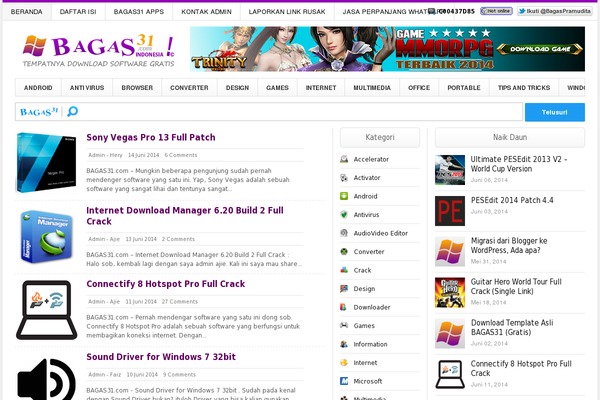Select the INTERNET category tab
Image resolution: width=600 pixels, height=400 pixels.
321,88
